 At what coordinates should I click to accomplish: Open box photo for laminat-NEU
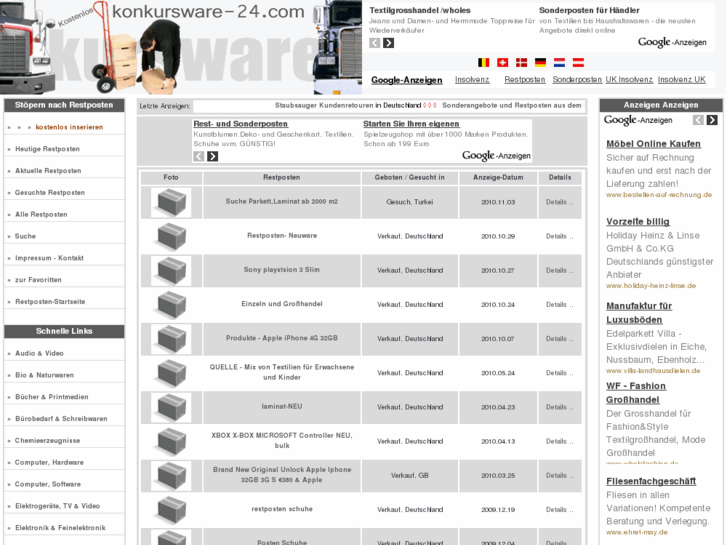(171, 407)
